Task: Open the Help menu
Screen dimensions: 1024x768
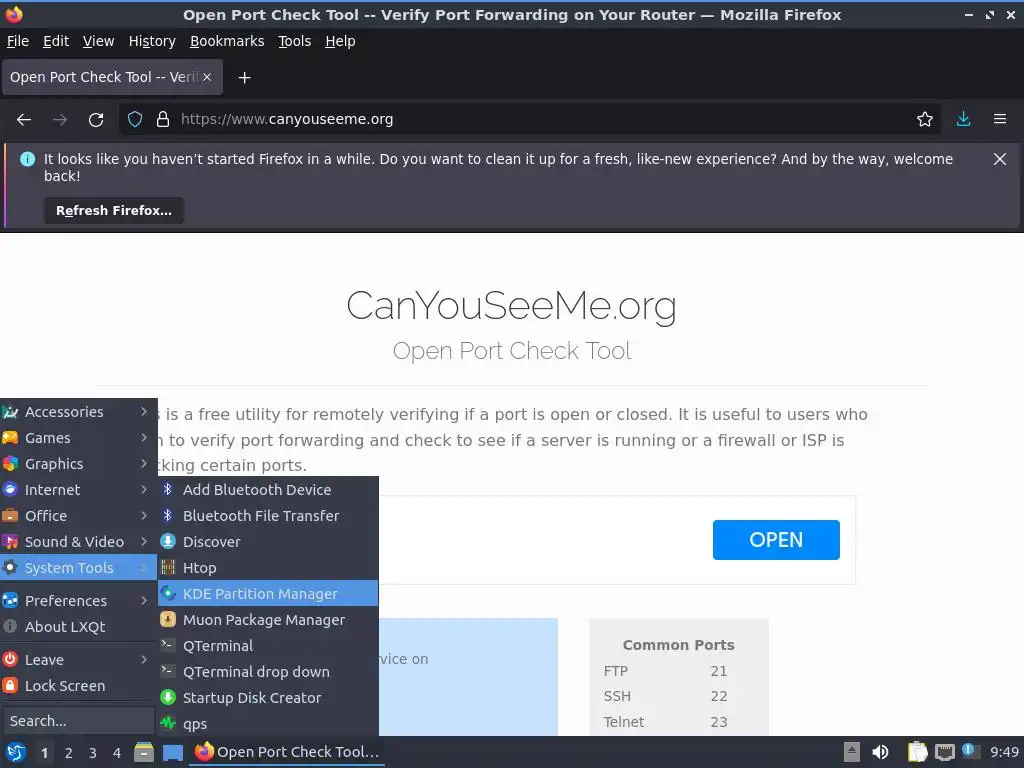Action: point(340,41)
